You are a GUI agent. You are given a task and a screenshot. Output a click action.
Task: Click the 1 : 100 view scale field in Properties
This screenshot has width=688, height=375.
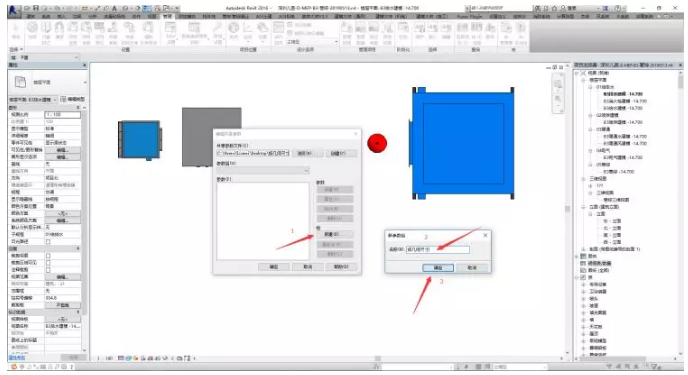coord(62,114)
